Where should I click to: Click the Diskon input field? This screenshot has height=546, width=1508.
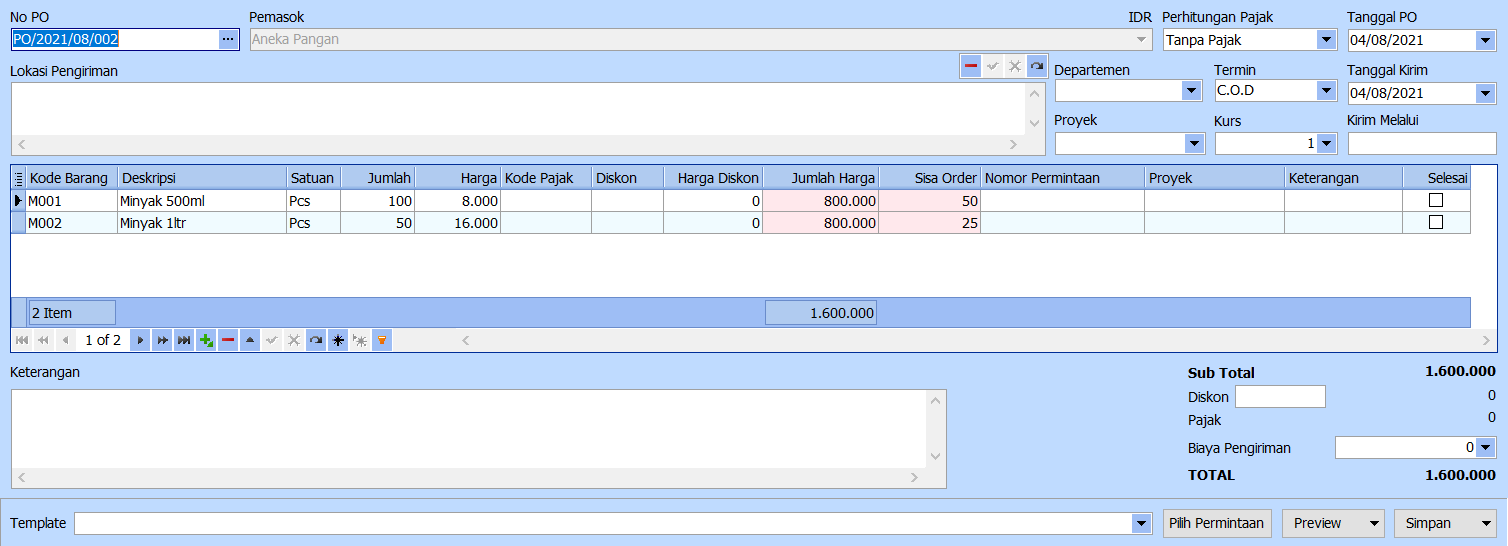click(1280, 397)
